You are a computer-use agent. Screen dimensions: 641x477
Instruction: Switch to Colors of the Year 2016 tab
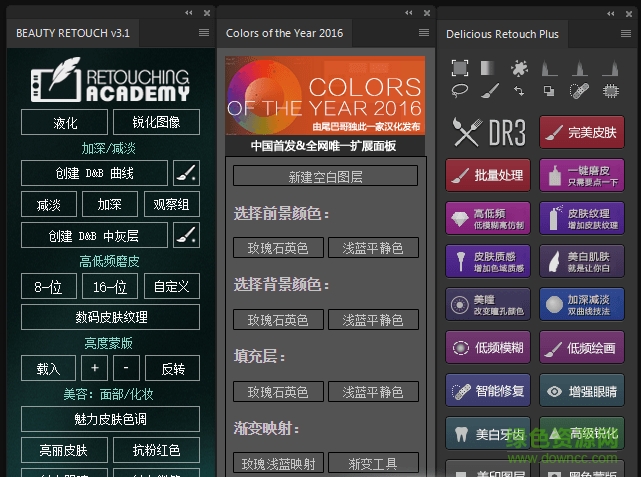(x=284, y=33)
